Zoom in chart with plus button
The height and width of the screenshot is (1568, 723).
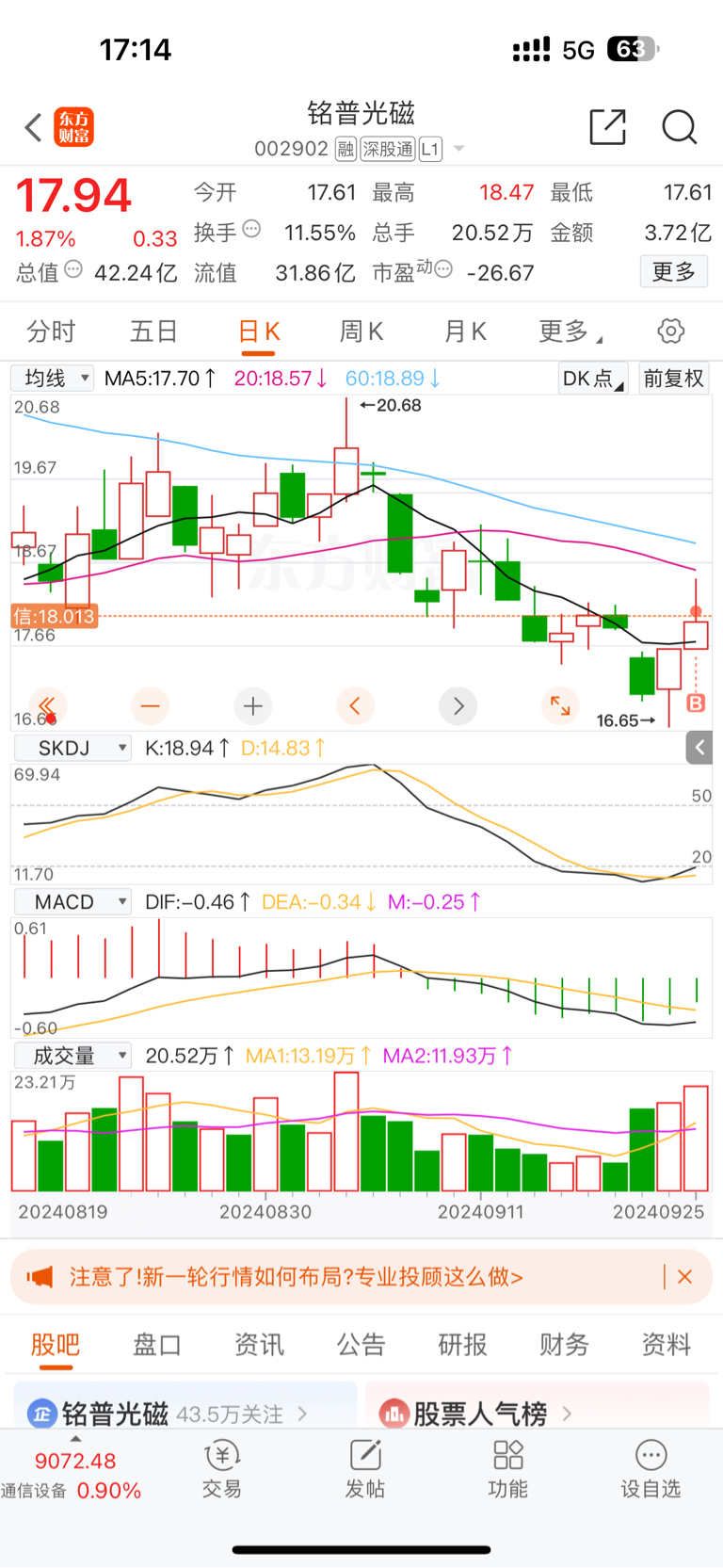click(252, 705)
